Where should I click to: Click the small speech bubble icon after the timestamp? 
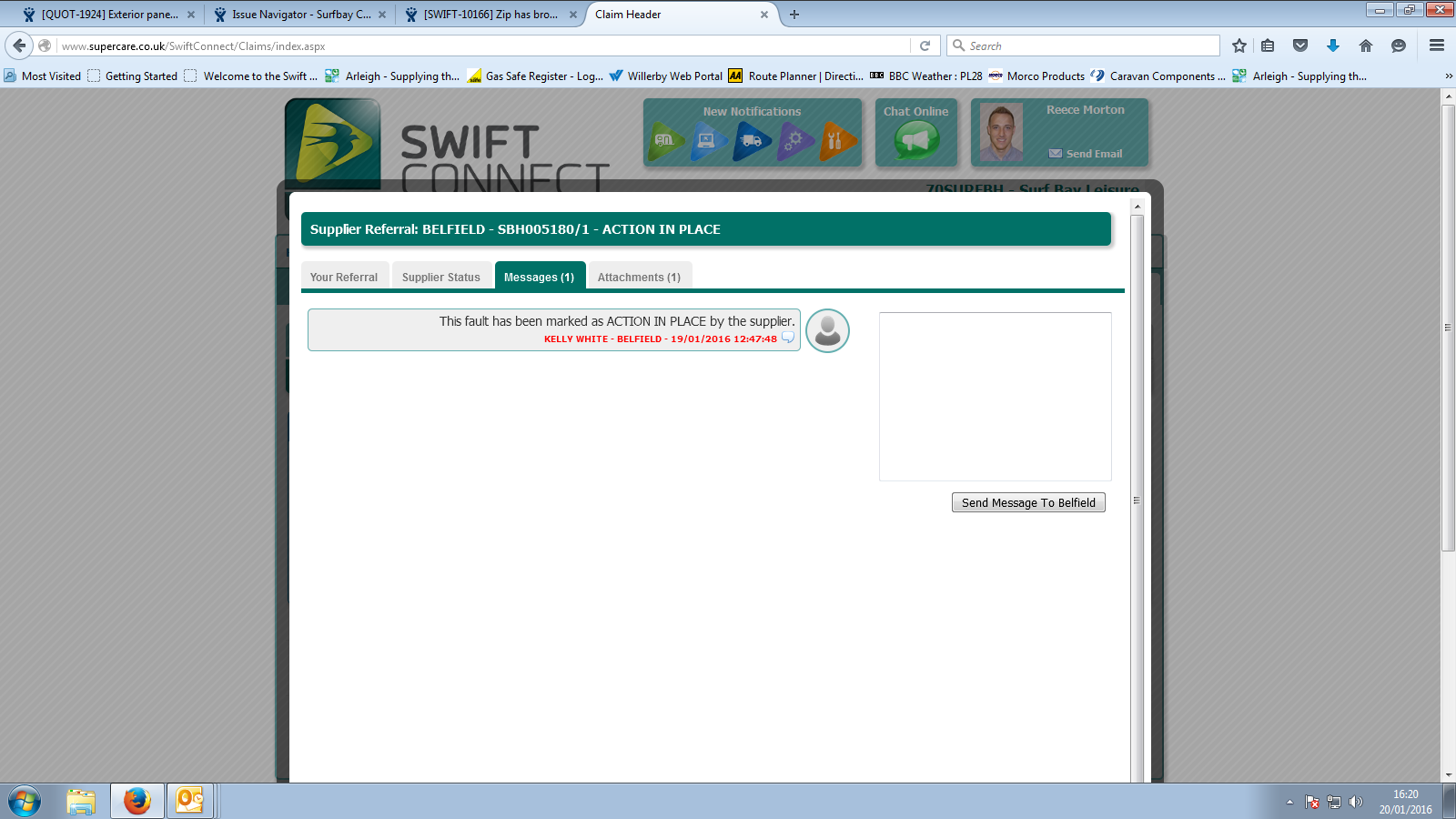click(x=788, y=339)
